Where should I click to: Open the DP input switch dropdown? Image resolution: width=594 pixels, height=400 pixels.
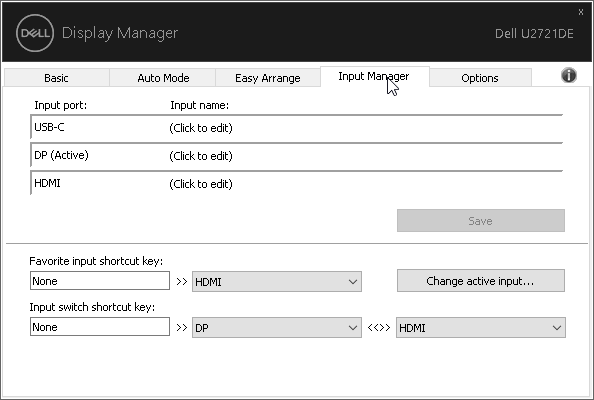[x=277, y=328]
